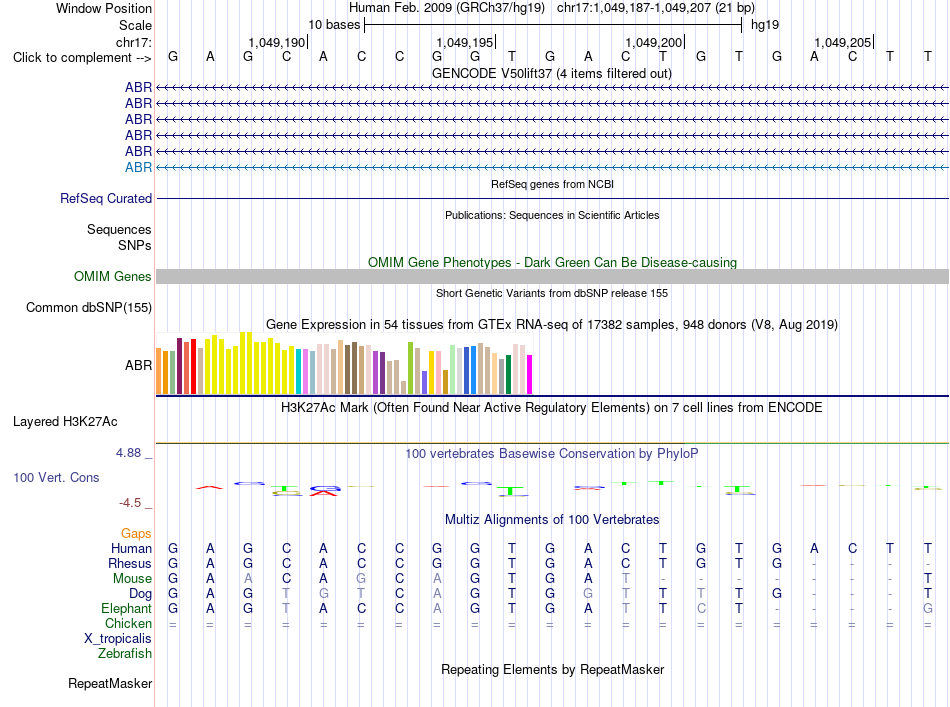
Task: Open the GENCODE V50lift37 track title
Action: click(552, 73)
